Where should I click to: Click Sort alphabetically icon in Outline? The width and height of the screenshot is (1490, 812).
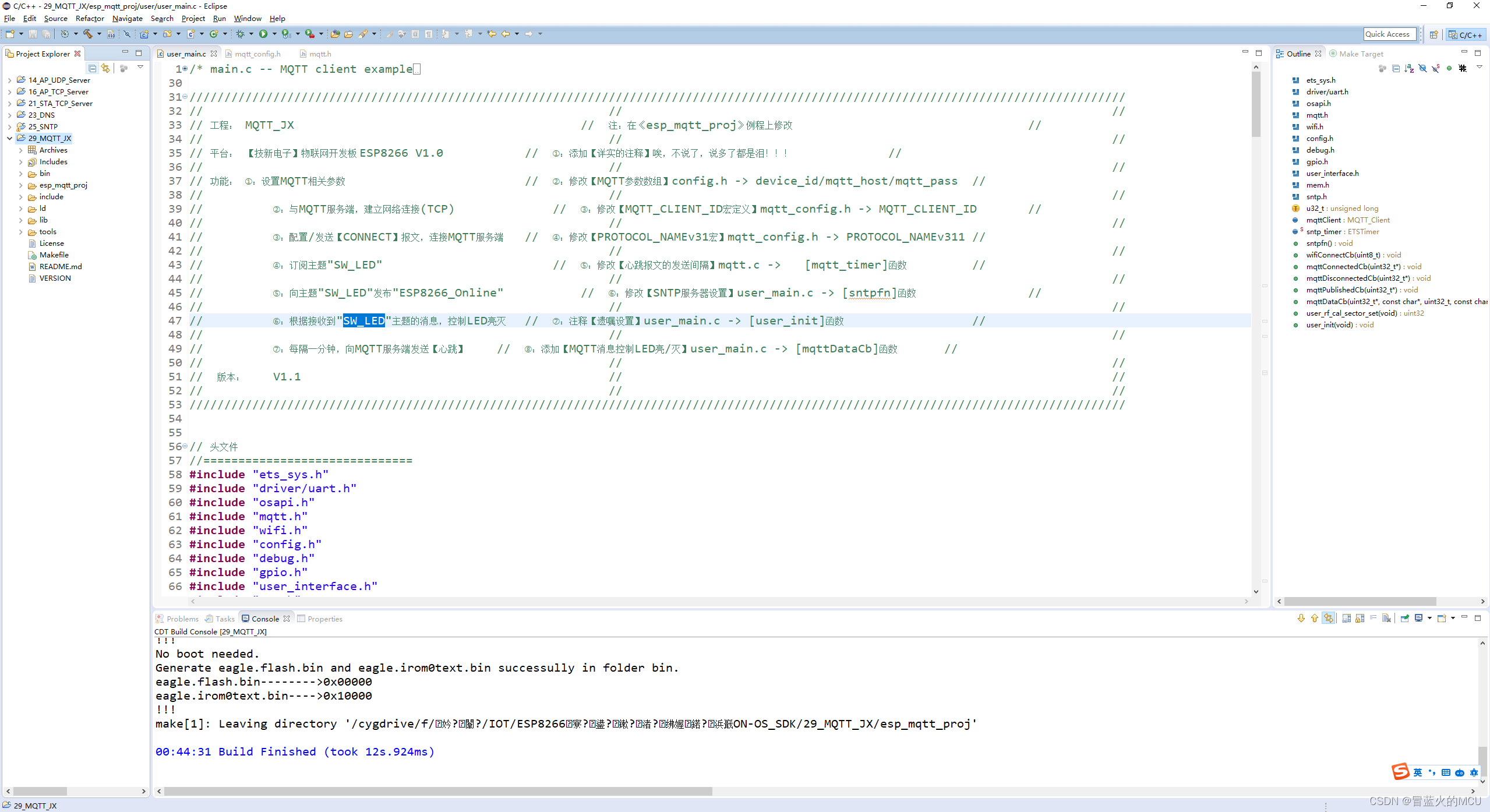point(1408,68)
